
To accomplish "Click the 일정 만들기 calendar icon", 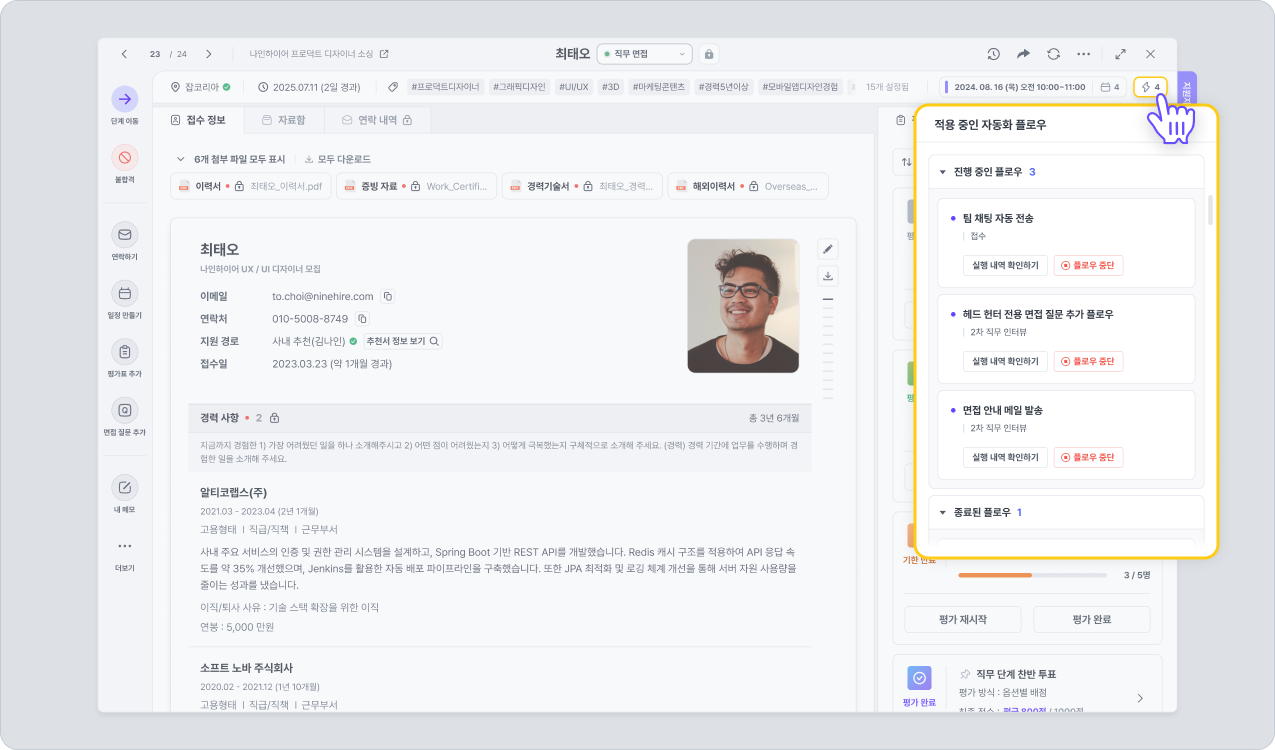I will coord(125,293).
